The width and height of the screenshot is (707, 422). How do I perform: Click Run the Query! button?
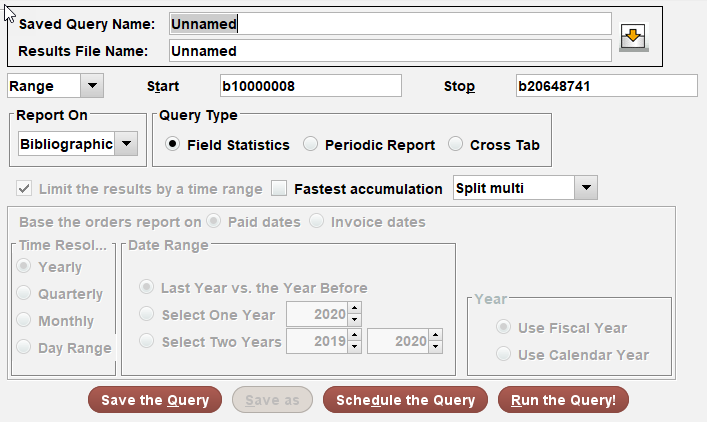[x=563, y=400]
